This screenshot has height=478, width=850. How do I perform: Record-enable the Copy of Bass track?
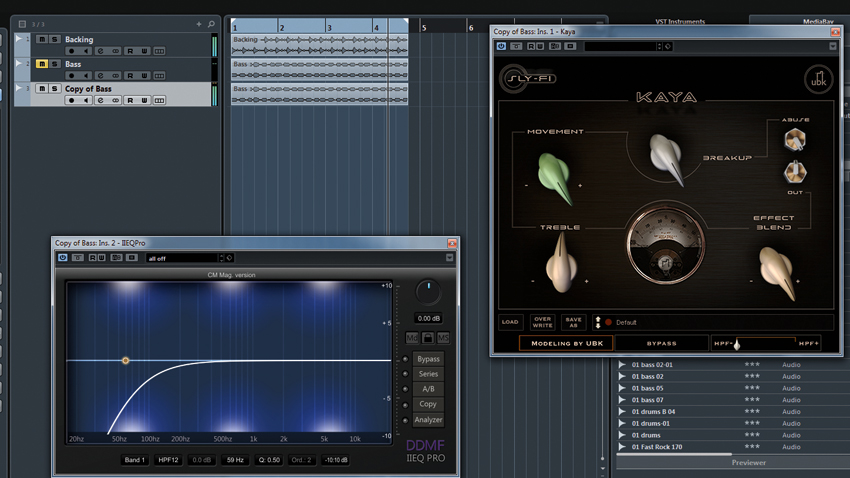[x=71, y=100]
